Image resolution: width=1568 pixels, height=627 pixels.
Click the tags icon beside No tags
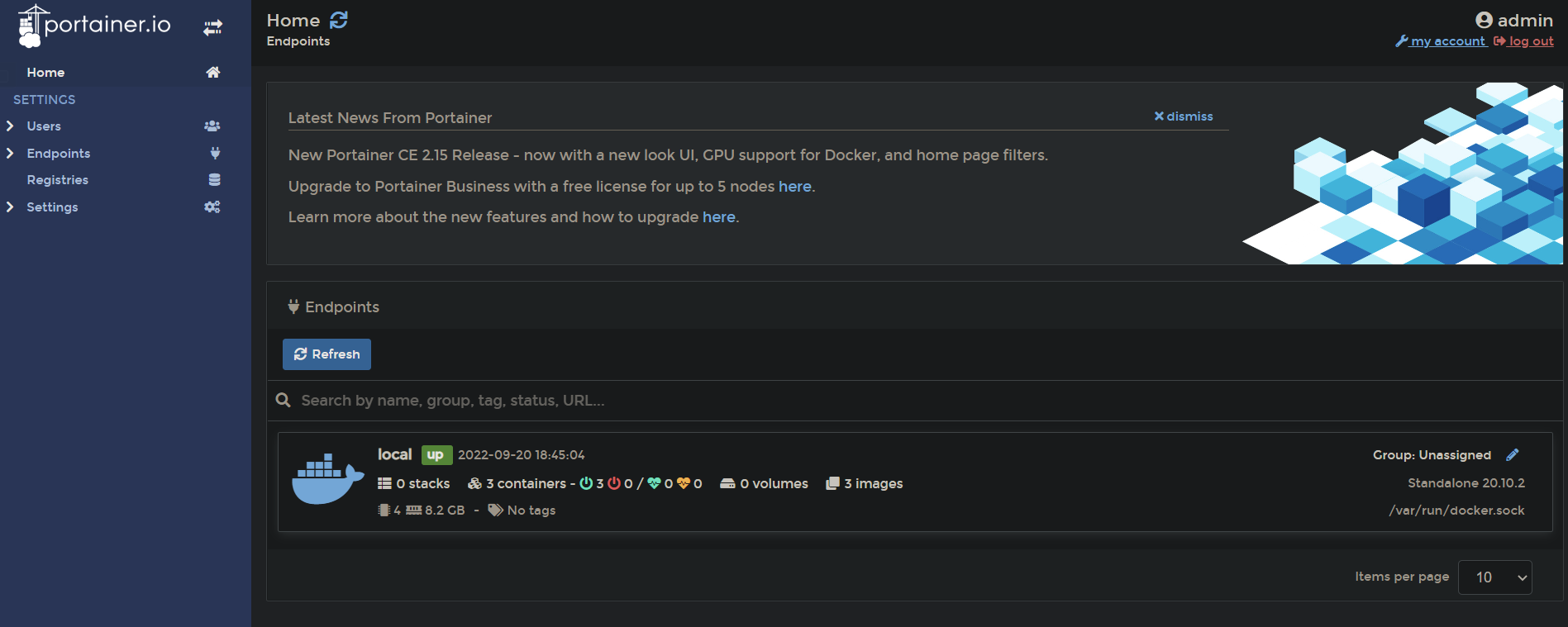coord(495,510)
